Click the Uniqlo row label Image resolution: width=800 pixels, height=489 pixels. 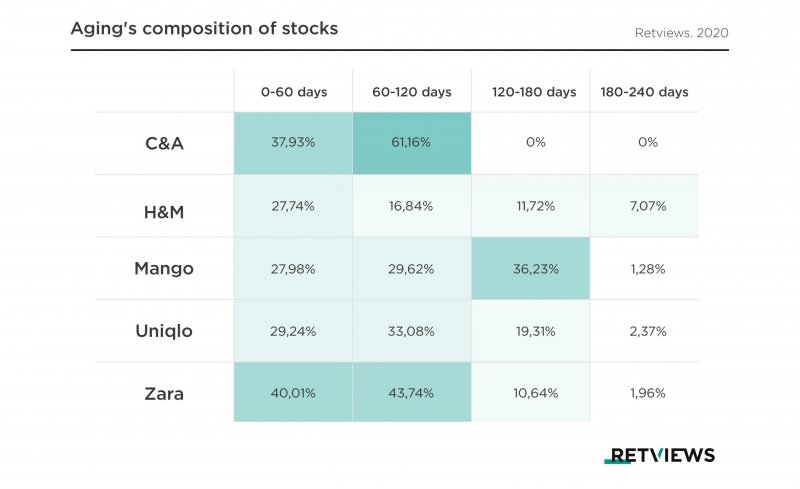(x=165, y=331)
